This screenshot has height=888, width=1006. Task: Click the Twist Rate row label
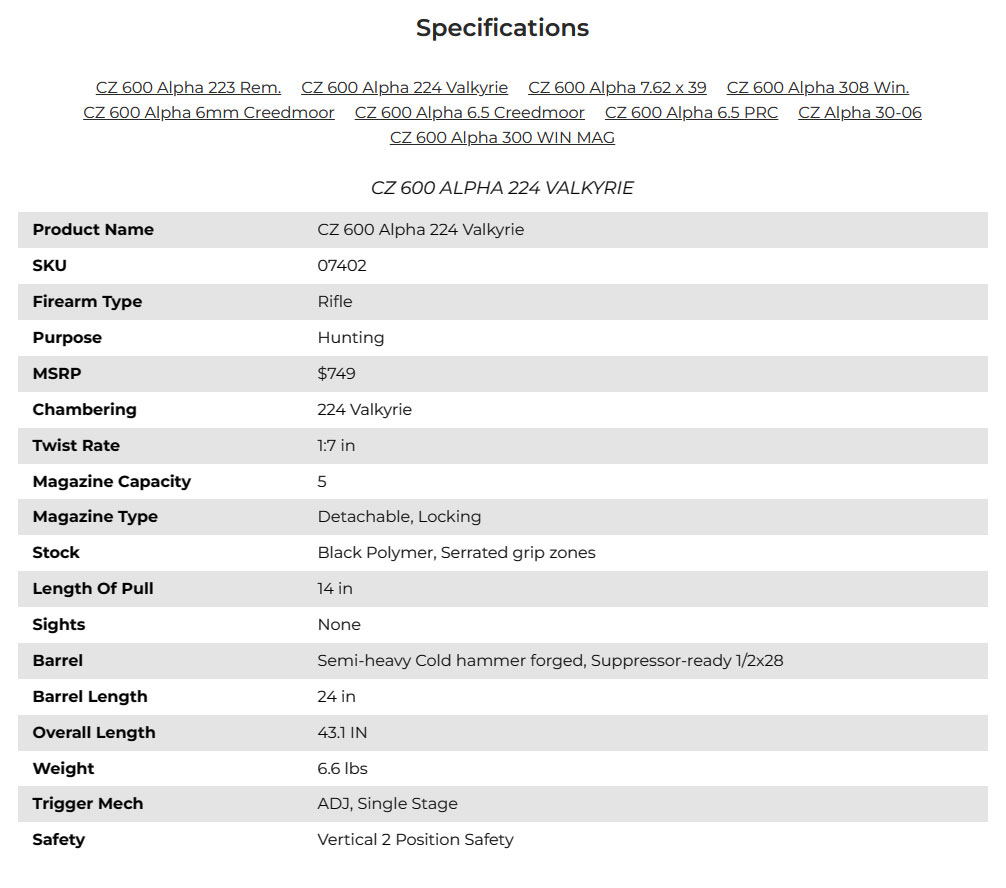click(x=76, y=446)
